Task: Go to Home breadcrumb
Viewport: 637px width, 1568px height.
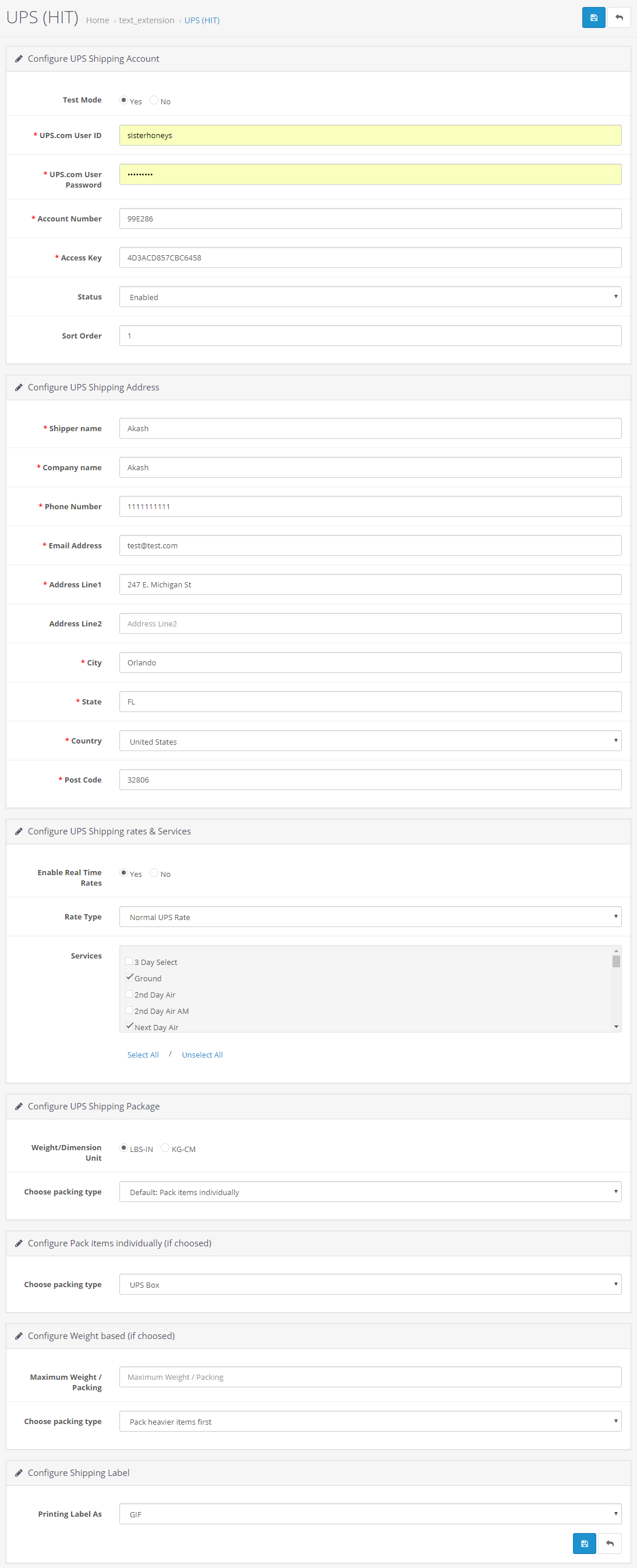Action: click(x=97, y=21)
